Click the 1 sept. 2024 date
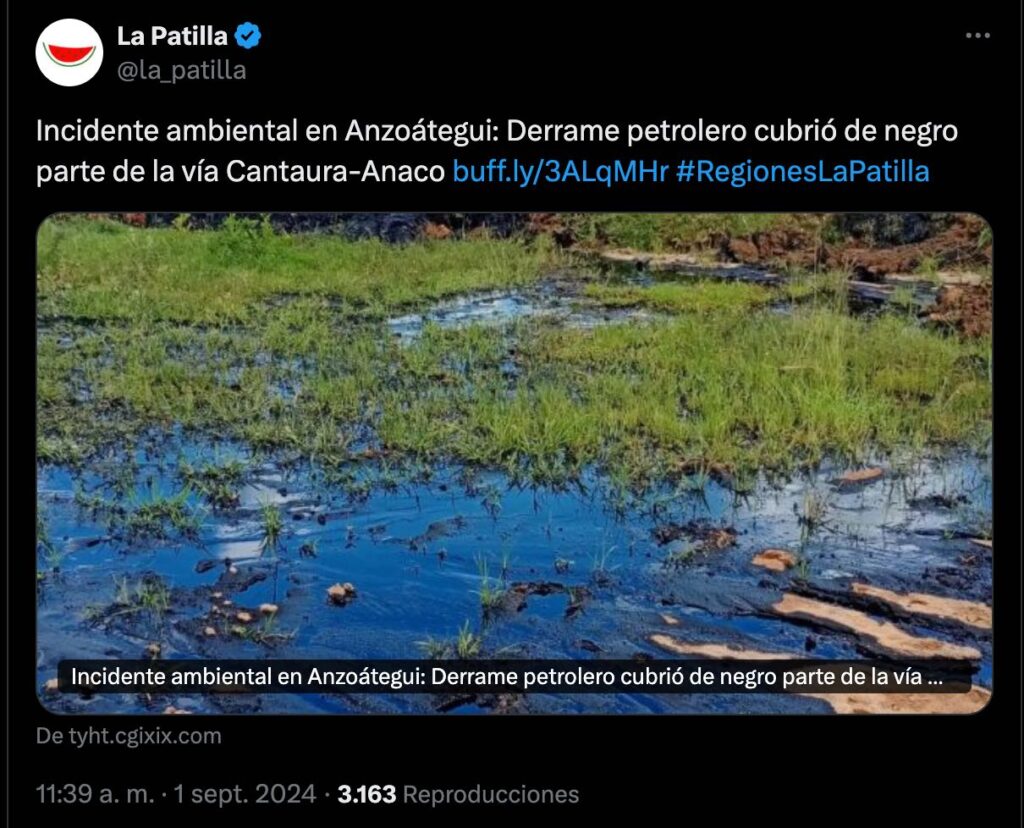The height and width of the screenshot is (828, 1024). tap(245, 795)
